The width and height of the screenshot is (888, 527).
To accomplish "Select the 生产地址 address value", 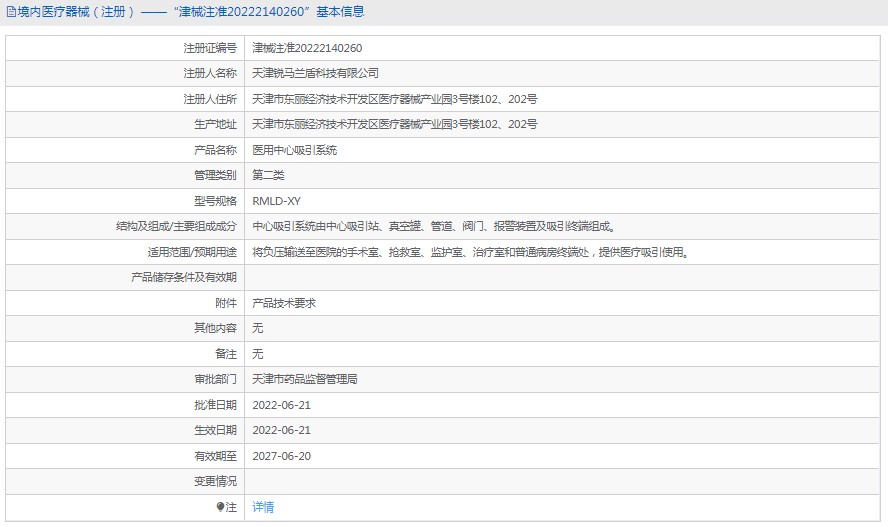I will coord(395,125).
